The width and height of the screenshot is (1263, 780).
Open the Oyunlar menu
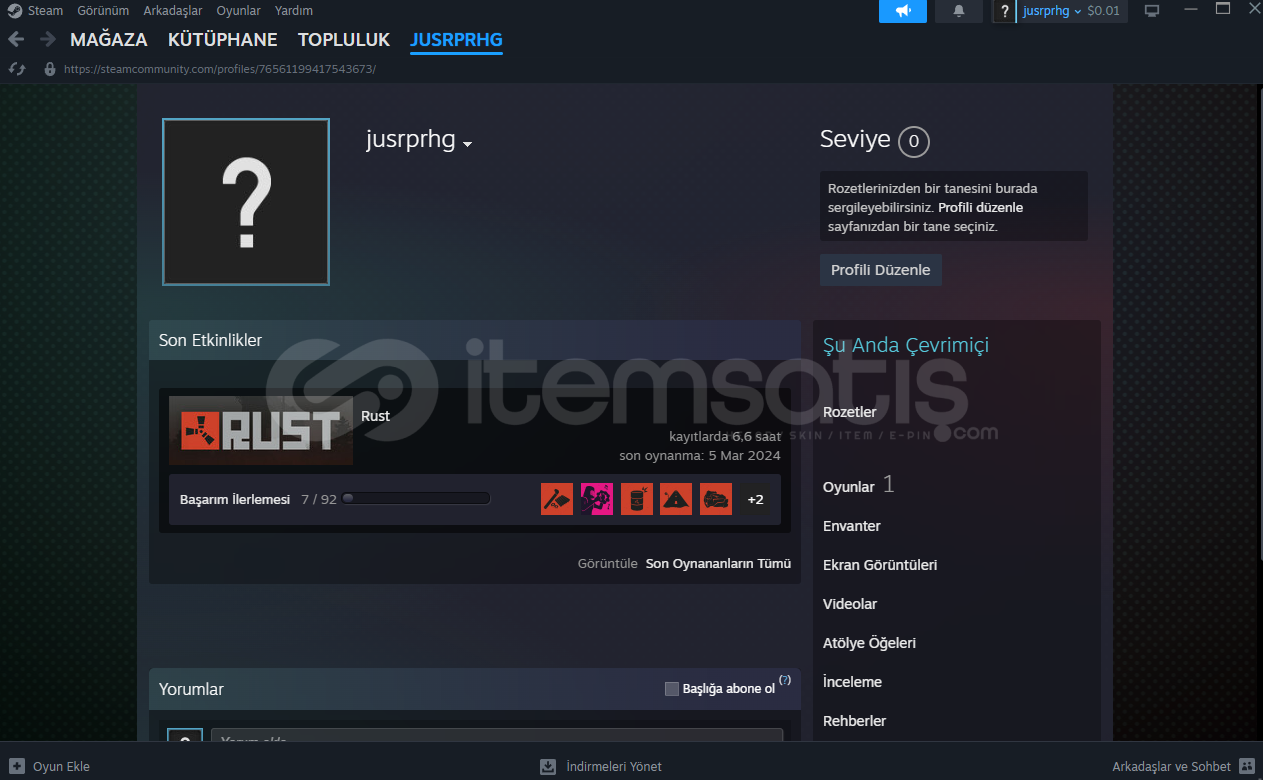coord(239,11)
